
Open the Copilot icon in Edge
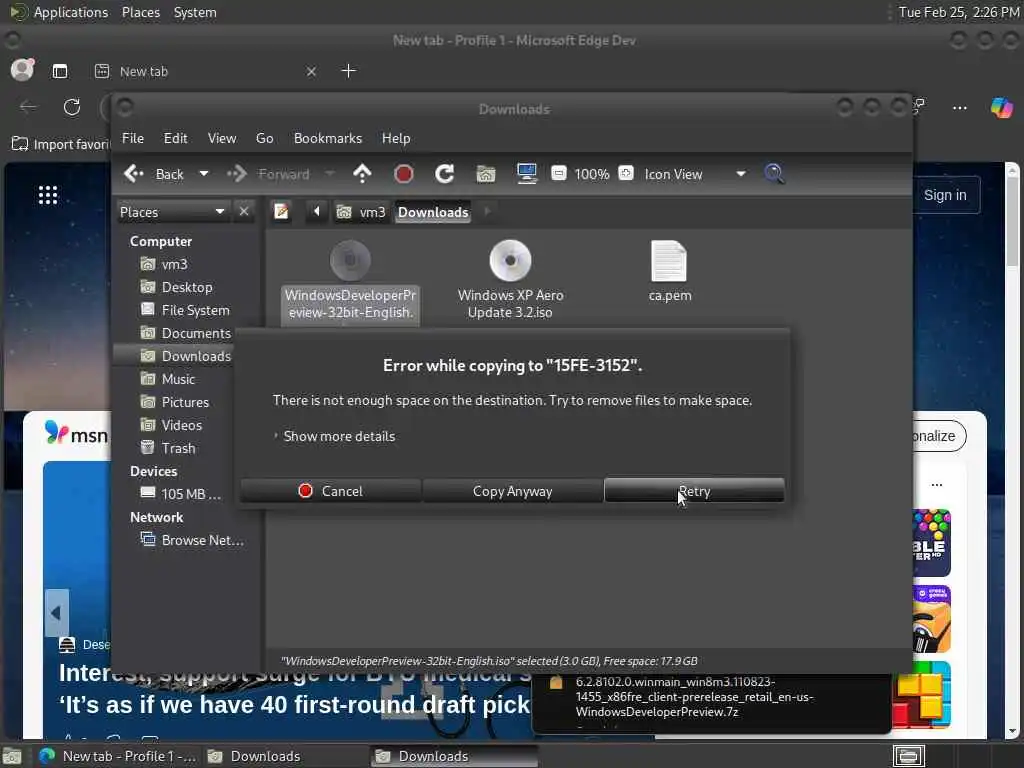[x=1001, y=107]
